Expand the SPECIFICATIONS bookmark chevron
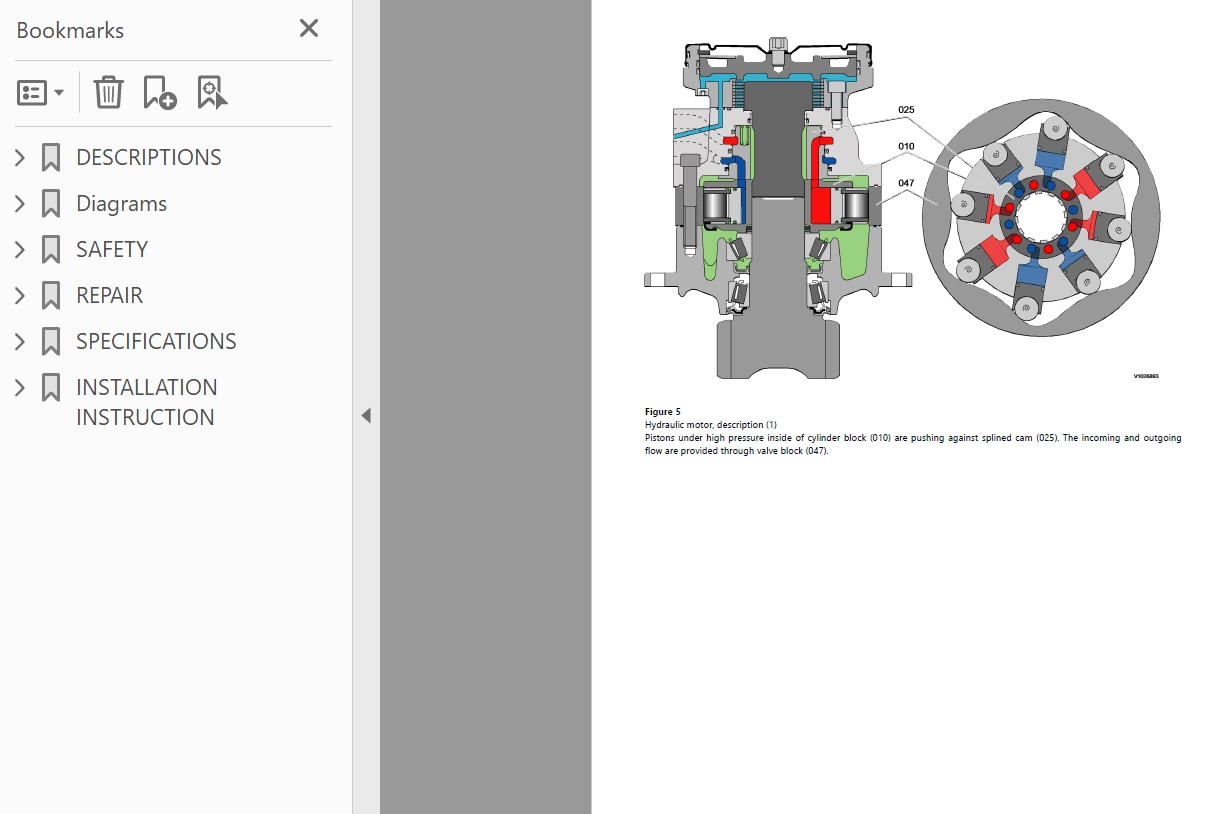Screen dimensions: 1224x814 click(20, 341)
